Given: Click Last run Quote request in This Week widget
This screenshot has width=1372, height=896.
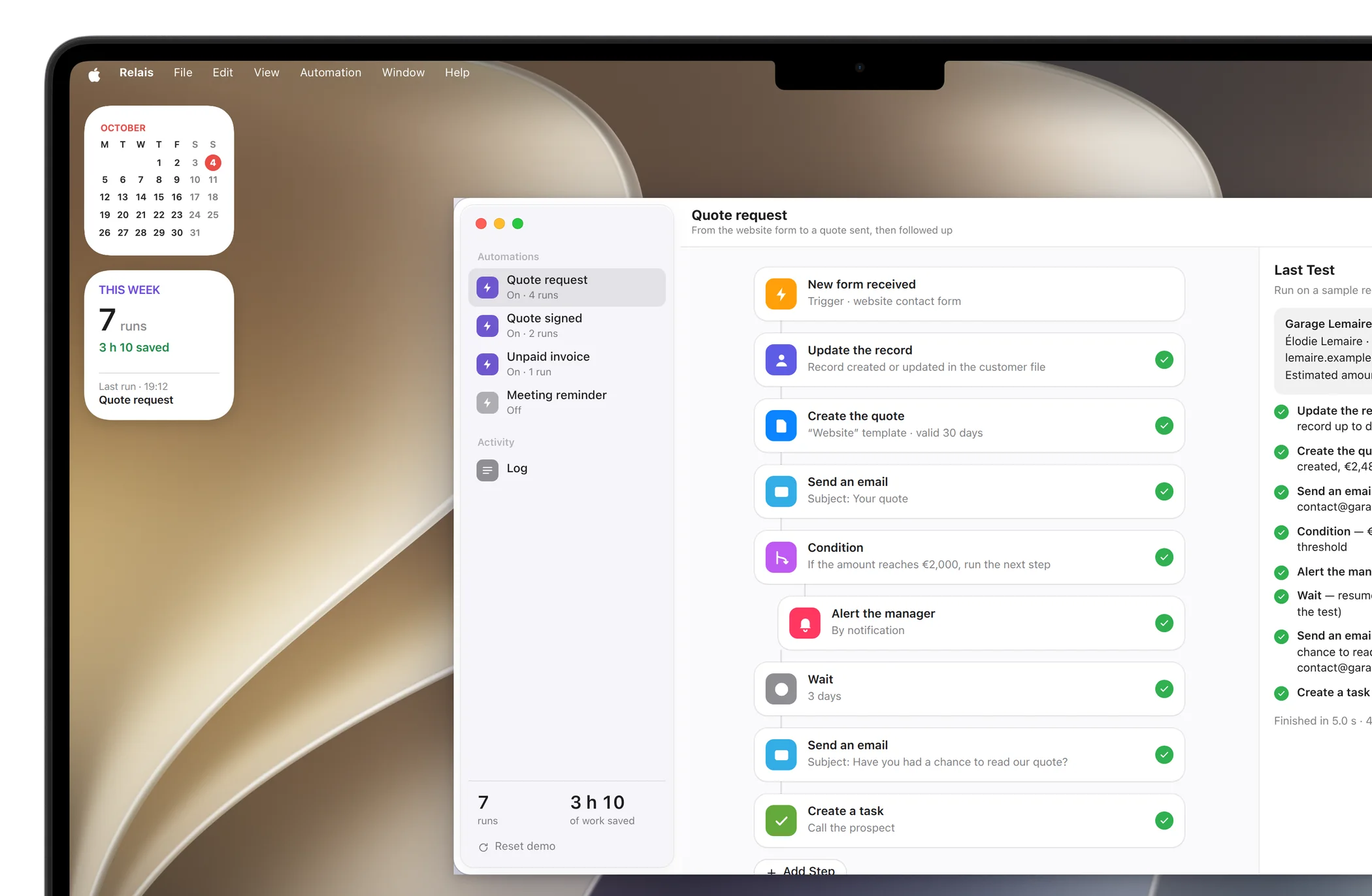Looking at the screenshot, I should [136, 394].
